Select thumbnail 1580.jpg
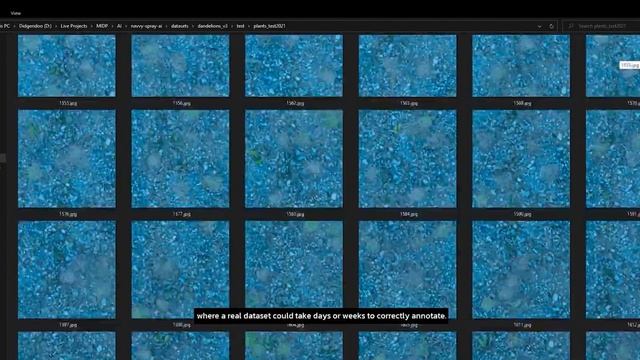Image resolution: width=640 pixels, height=360 pixels. pos(294,159)
